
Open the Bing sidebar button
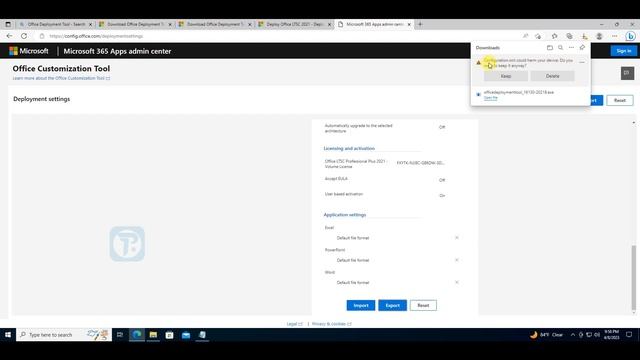pyautogui.click(x=630, y=36)
